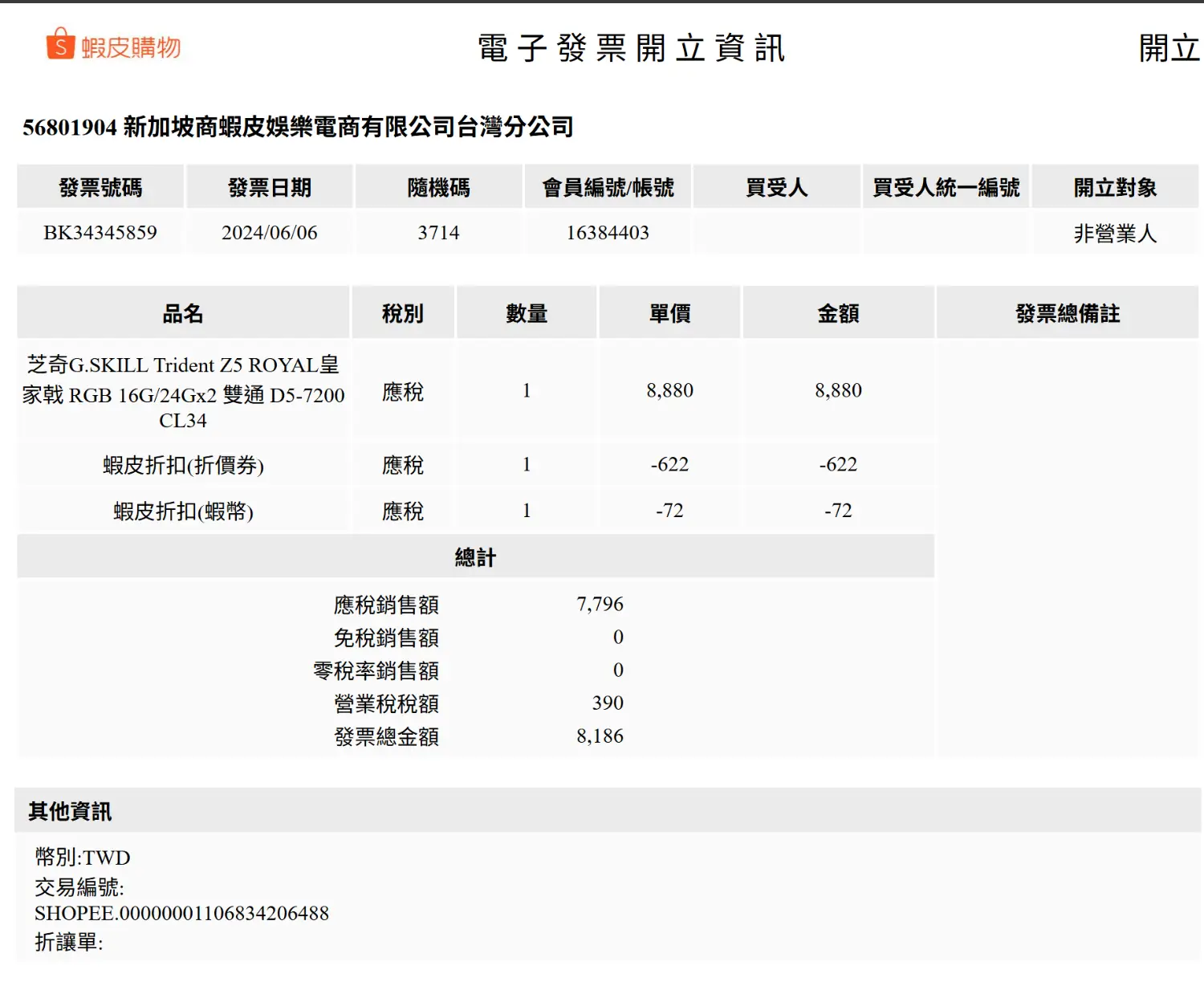
Task: Click the 應稅 cell in G.SKILL row
Action: pyautogui.click(x=403, y=392)
